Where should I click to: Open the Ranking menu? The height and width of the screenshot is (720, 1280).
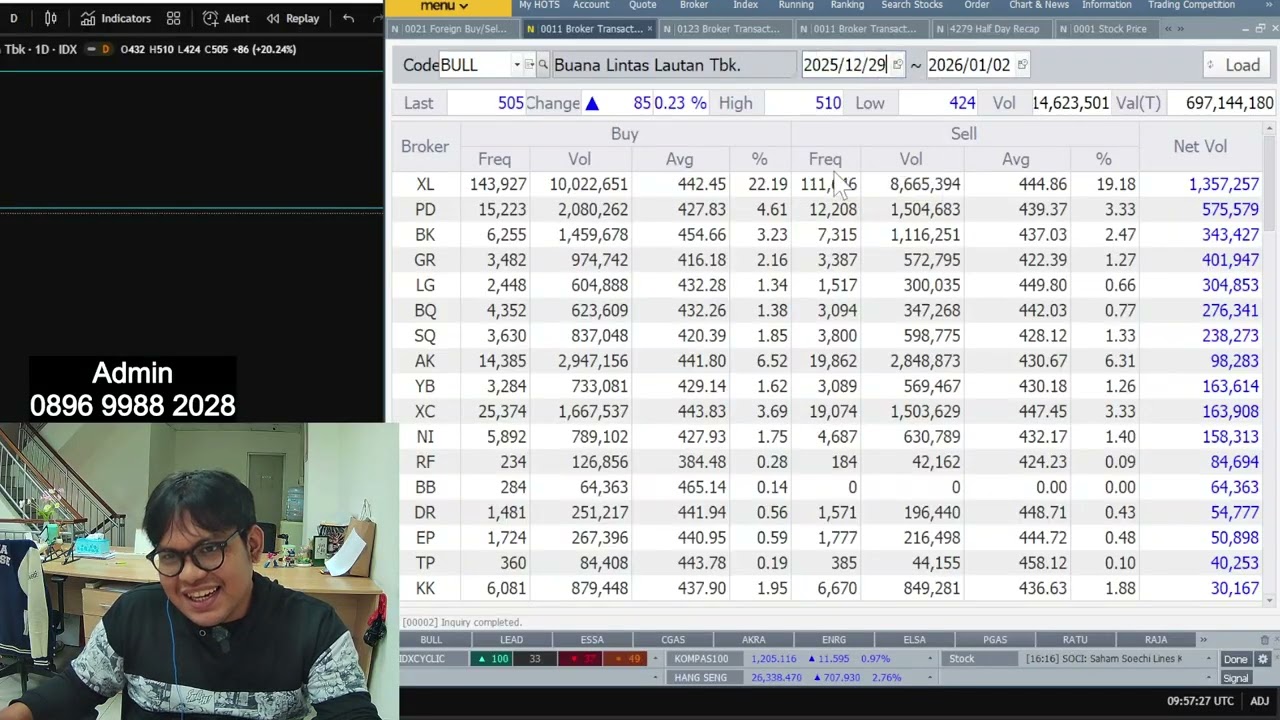[847, 5]
